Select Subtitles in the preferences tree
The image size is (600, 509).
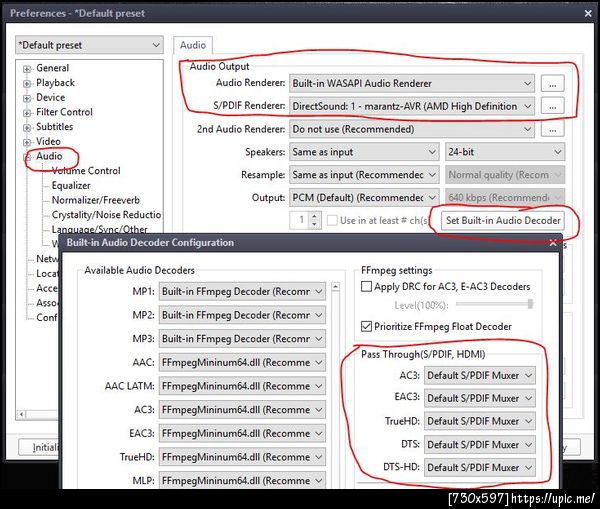54,127
